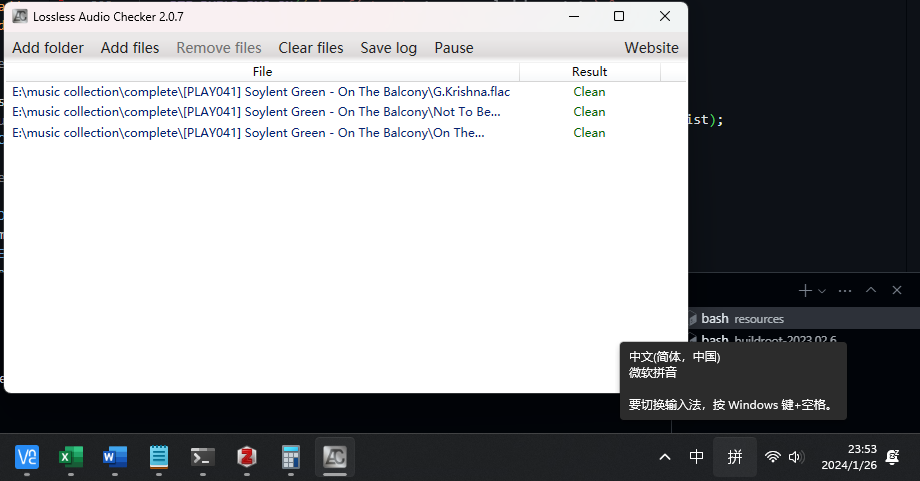This screenshot has height=481, width=920.
Task: Click Clean result for G.Krishna.flac
Action: click(x=589, y=92)
